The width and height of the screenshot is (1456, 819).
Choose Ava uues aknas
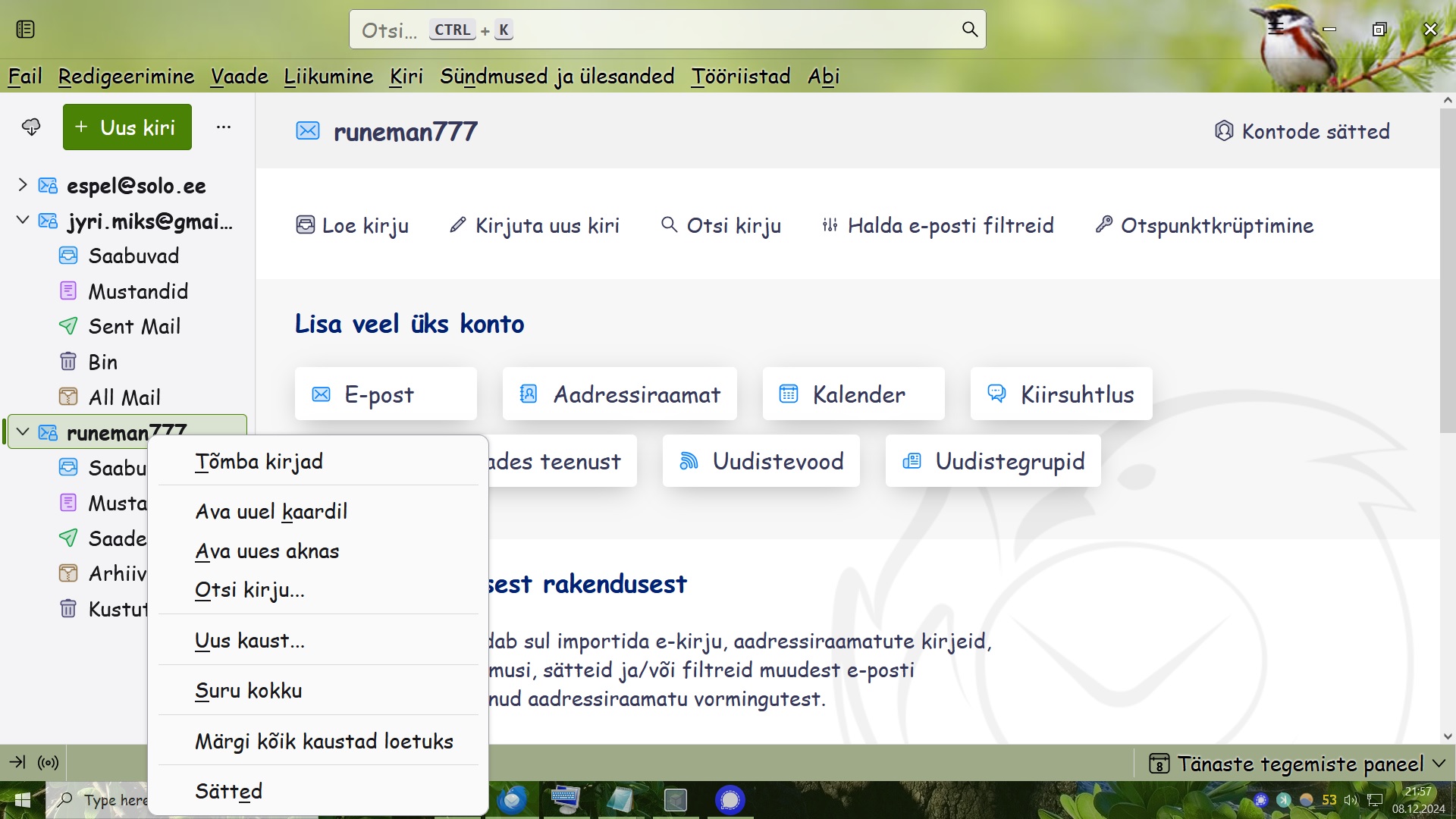(318, 551)
